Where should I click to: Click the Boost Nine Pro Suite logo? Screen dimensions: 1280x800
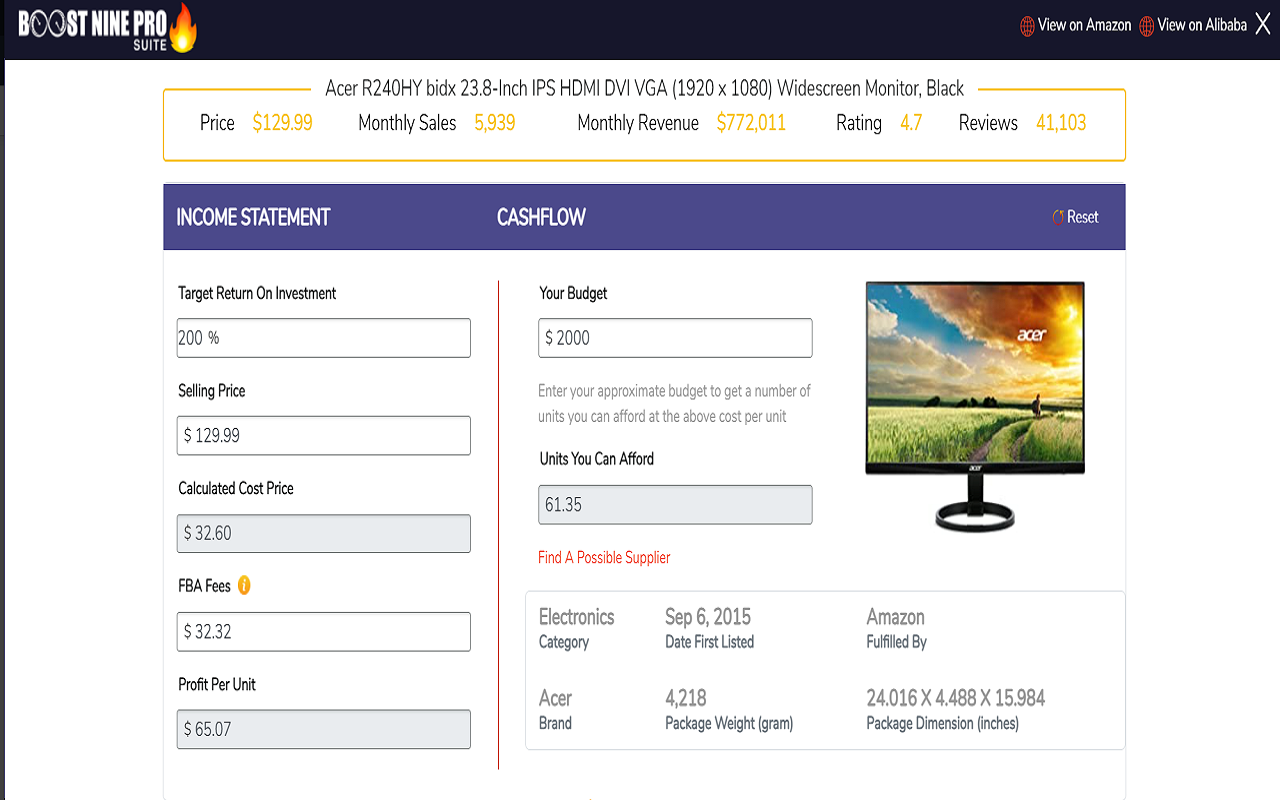tap(108, 27)
